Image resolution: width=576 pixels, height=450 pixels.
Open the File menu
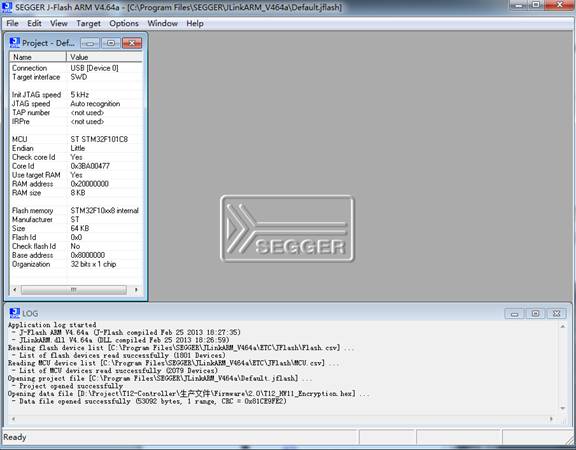tap(12, 24)
